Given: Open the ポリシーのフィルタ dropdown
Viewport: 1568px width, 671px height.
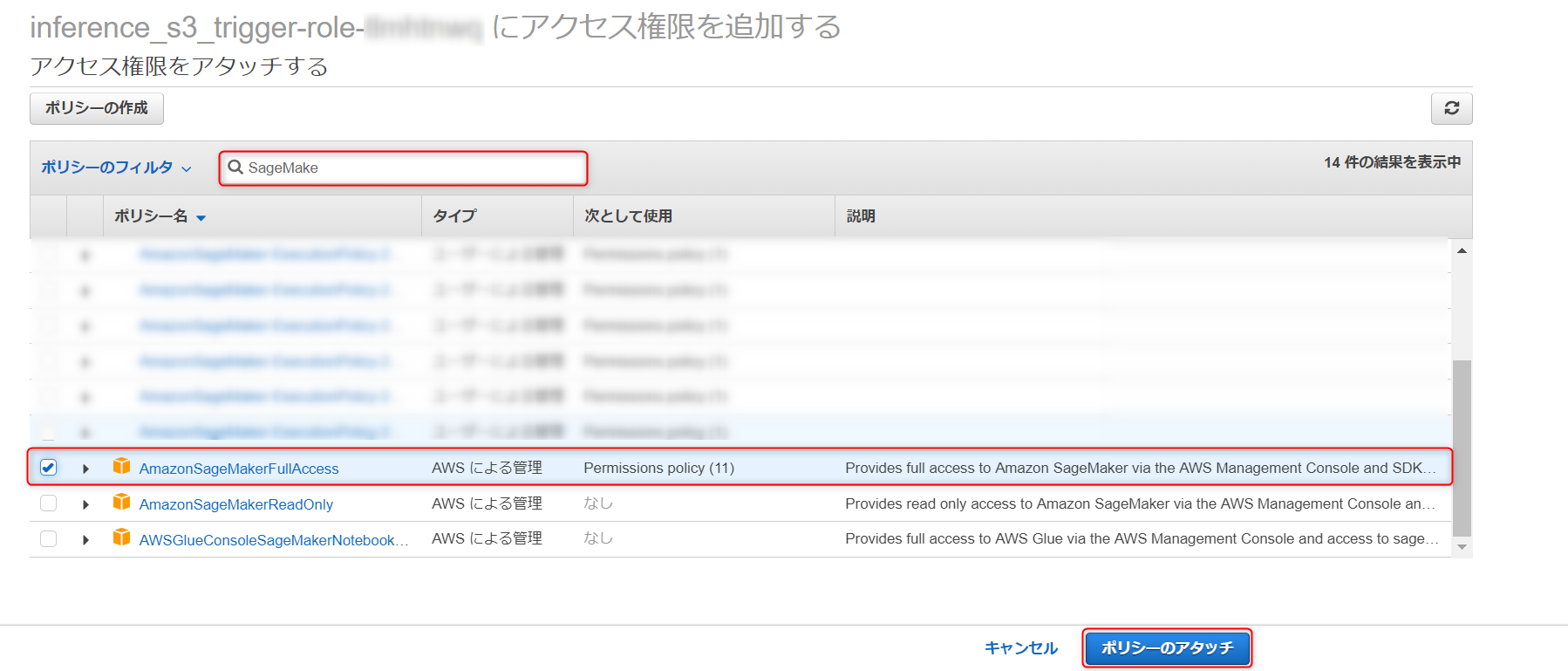Looking at the screenshot, I should coord(116,168).
